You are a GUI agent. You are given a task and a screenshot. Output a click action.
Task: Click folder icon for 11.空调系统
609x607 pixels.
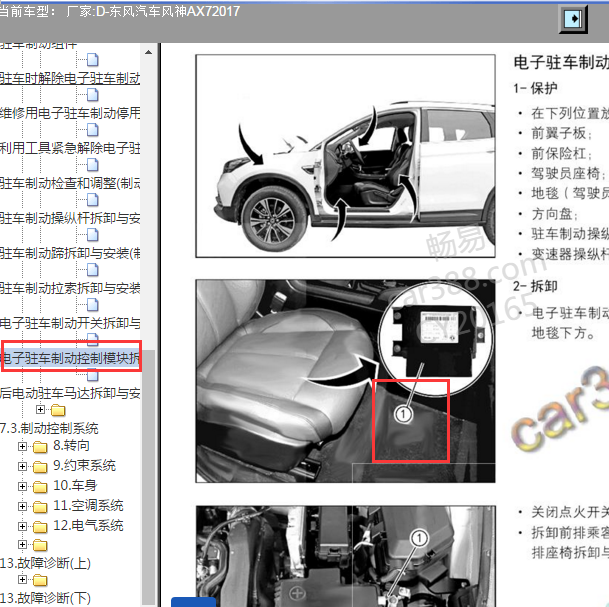(40, 507)
